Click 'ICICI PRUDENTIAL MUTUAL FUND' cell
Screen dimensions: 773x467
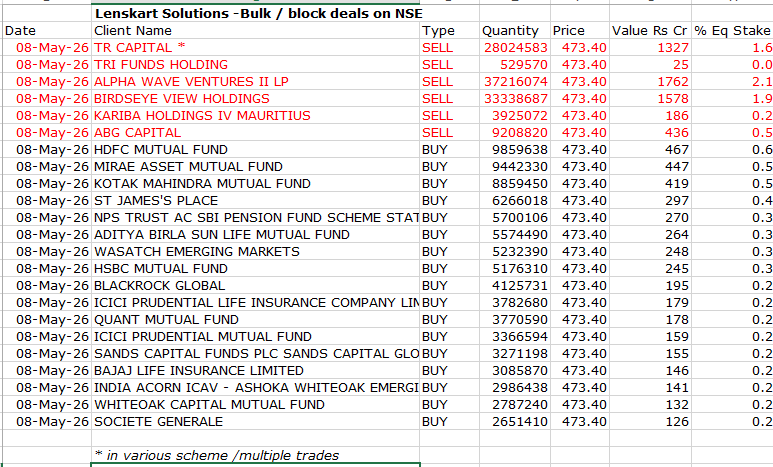[x=255, y=337]
